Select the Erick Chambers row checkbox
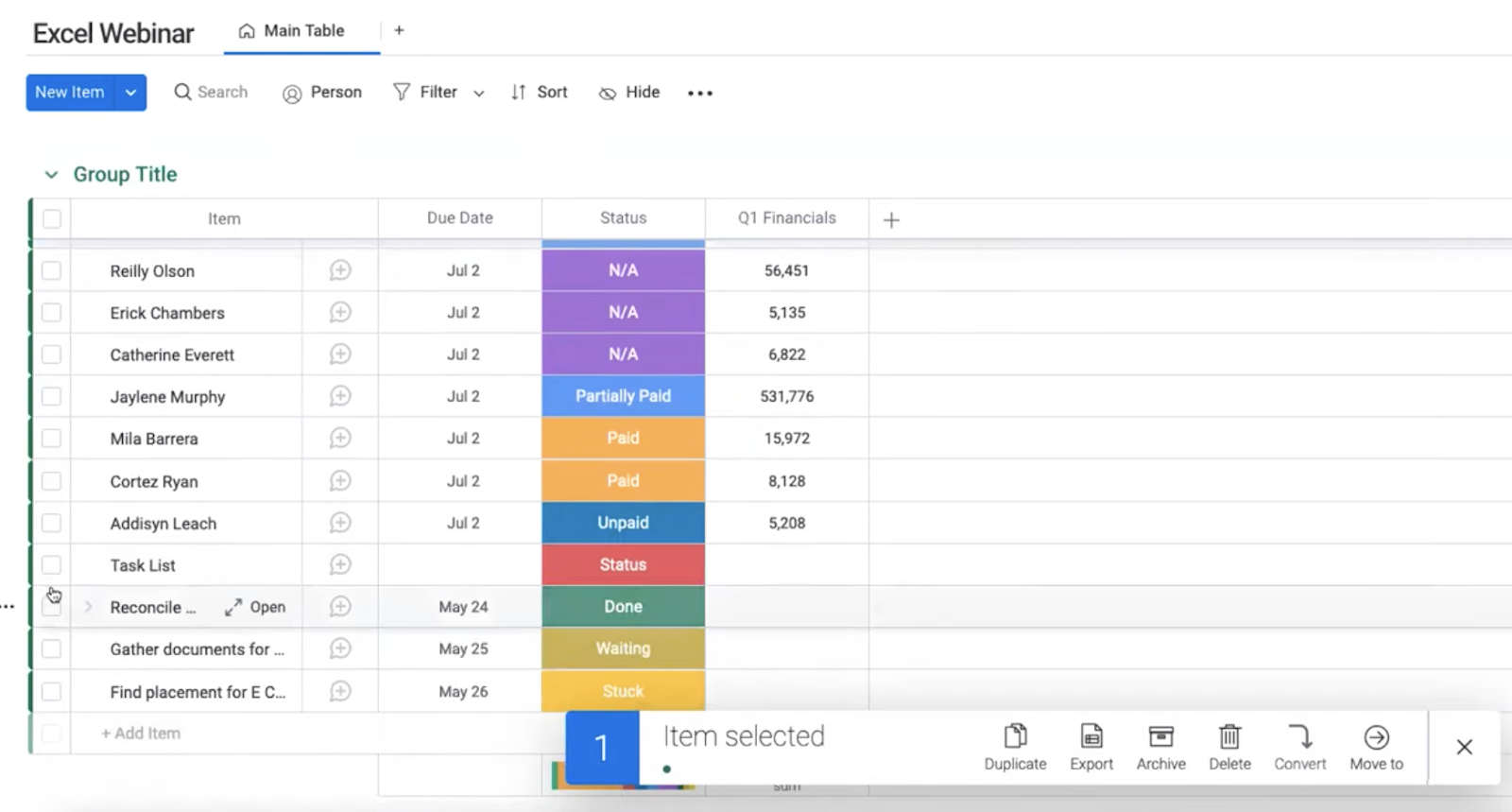1512x812 pixels. tap(52, 312)
